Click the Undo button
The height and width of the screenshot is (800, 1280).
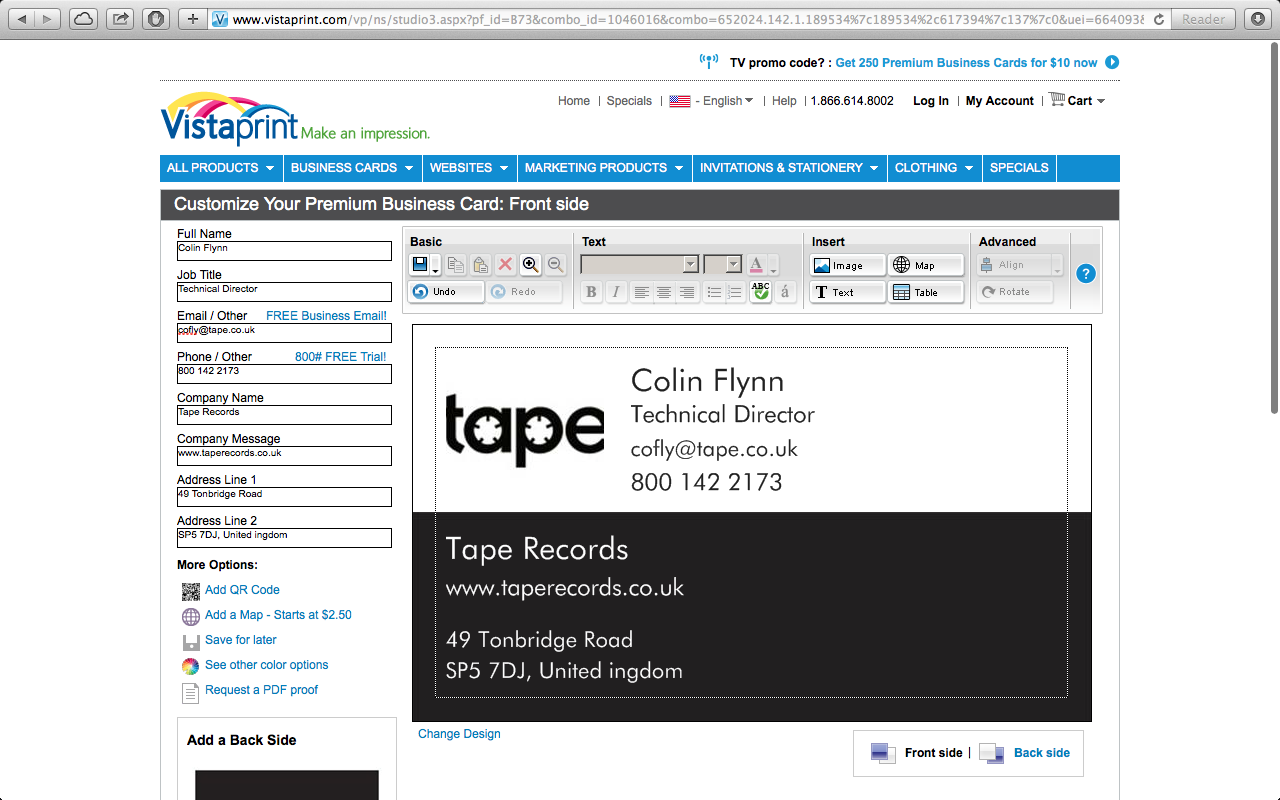pos(446,292)
